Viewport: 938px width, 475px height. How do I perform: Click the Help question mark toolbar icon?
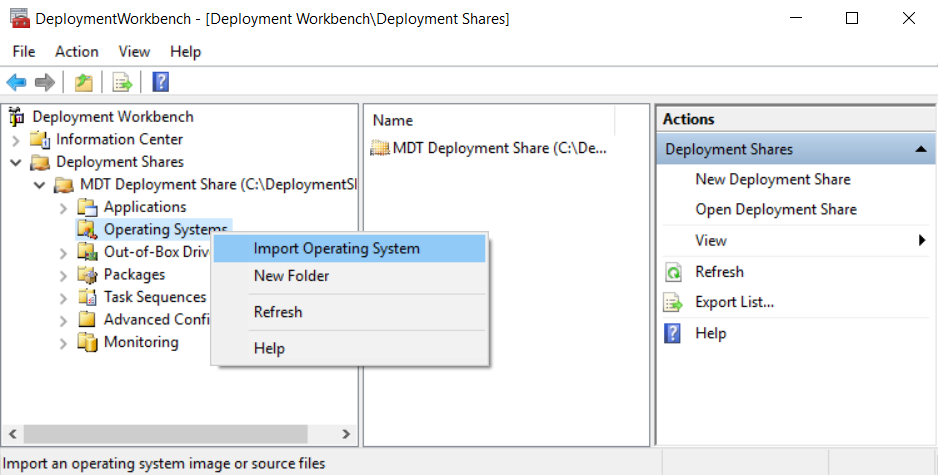(160, 82)
